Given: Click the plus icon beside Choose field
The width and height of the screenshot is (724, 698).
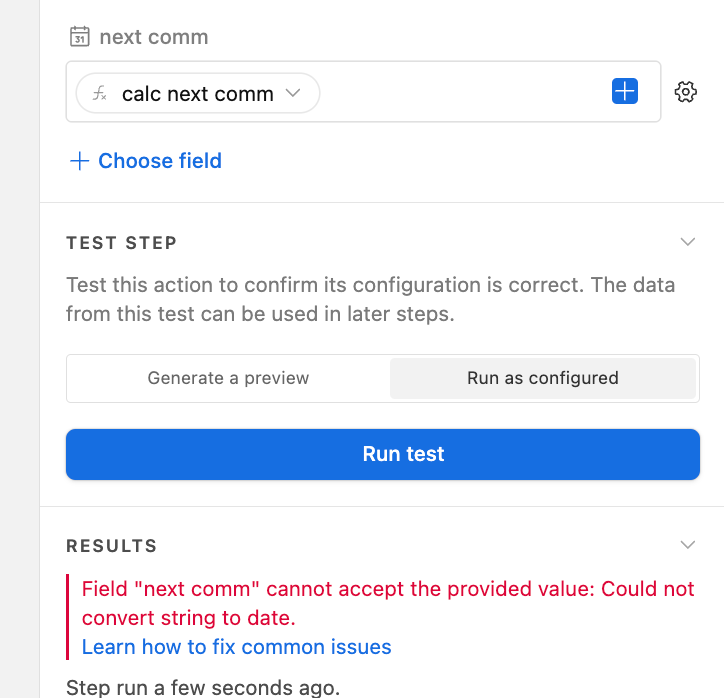Looking at the screenshot, I should coord(79,161).
